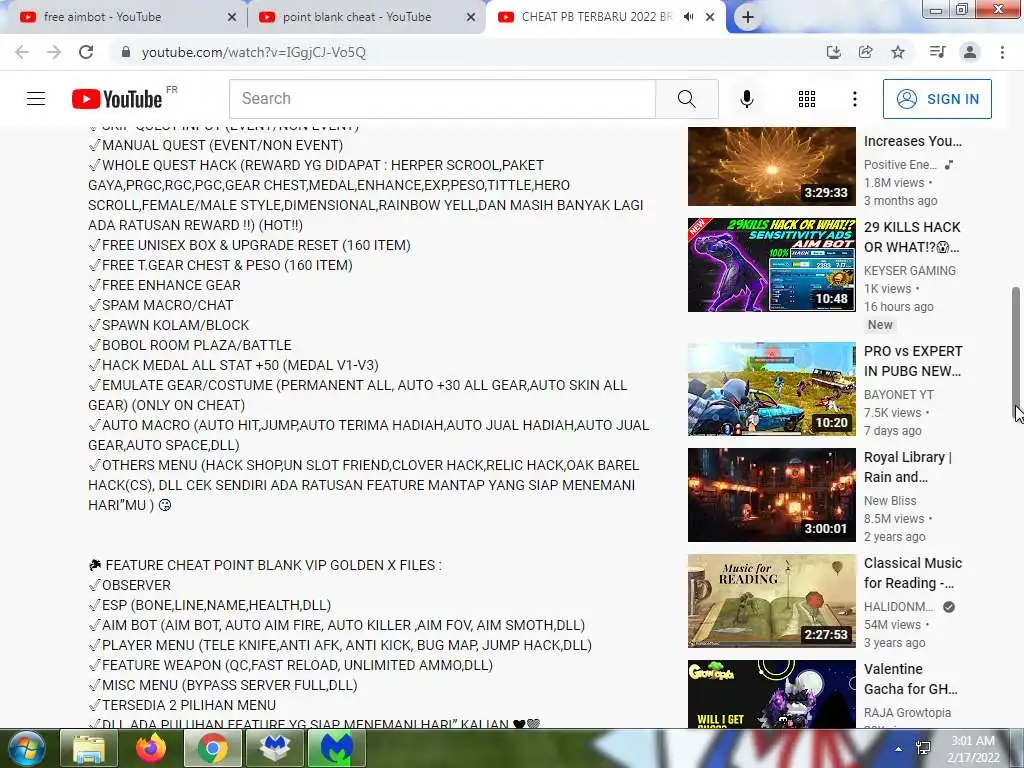Click the padlock site info icon

[x=125, y=52]
